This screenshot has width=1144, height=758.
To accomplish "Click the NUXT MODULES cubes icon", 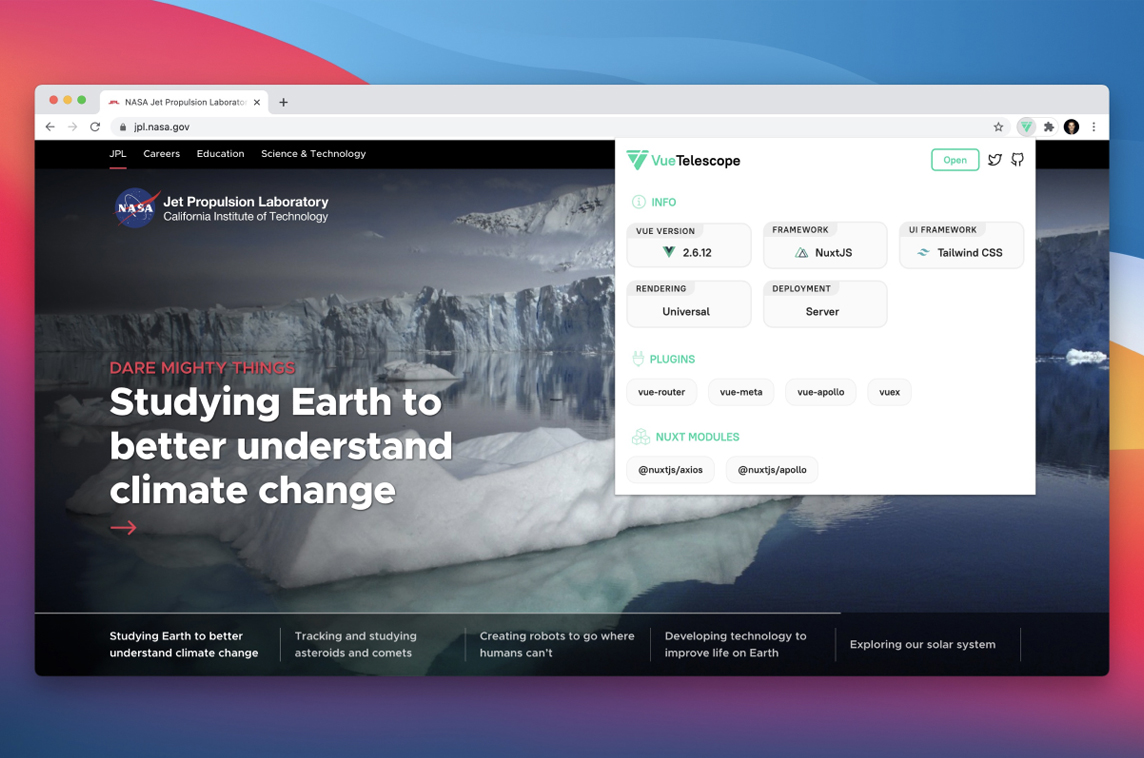I will 641,437.
